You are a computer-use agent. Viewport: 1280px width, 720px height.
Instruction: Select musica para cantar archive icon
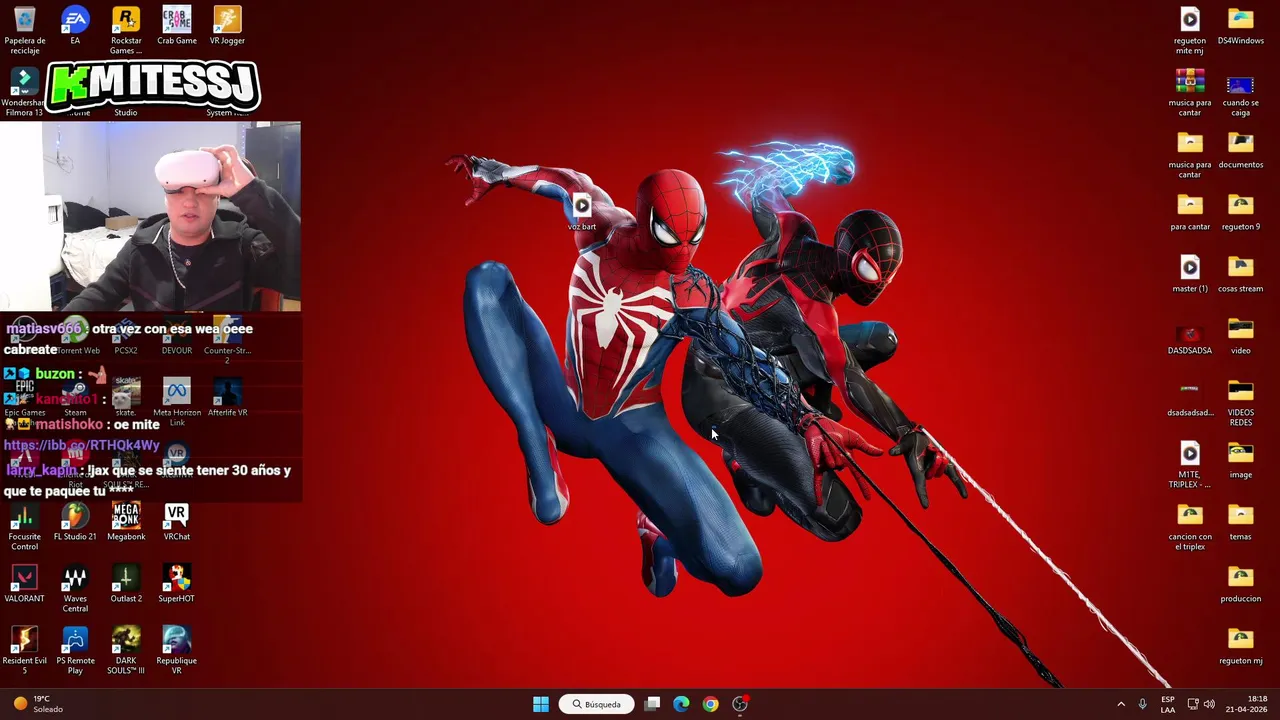click(x=1190, y=92)
